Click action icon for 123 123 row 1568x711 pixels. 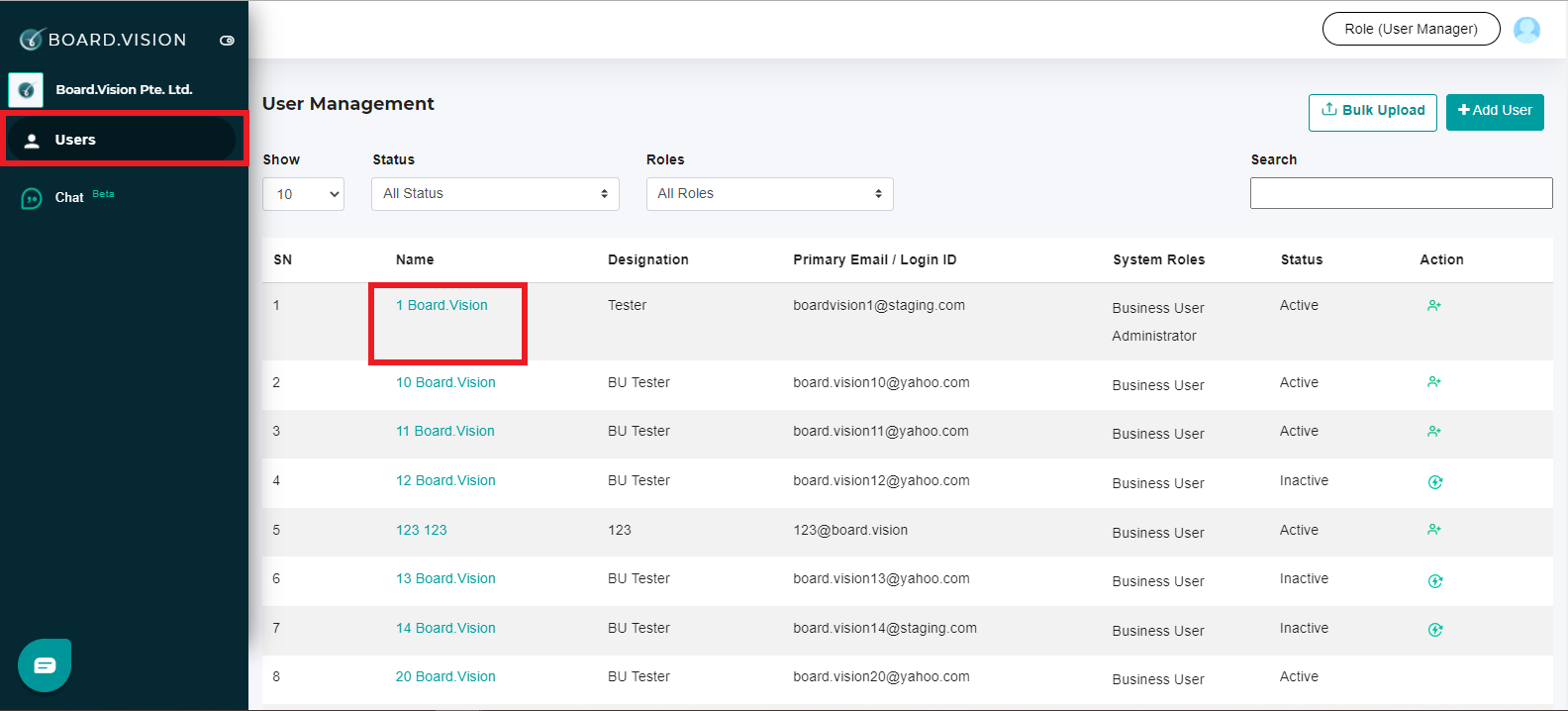(x=1434, y=530)
